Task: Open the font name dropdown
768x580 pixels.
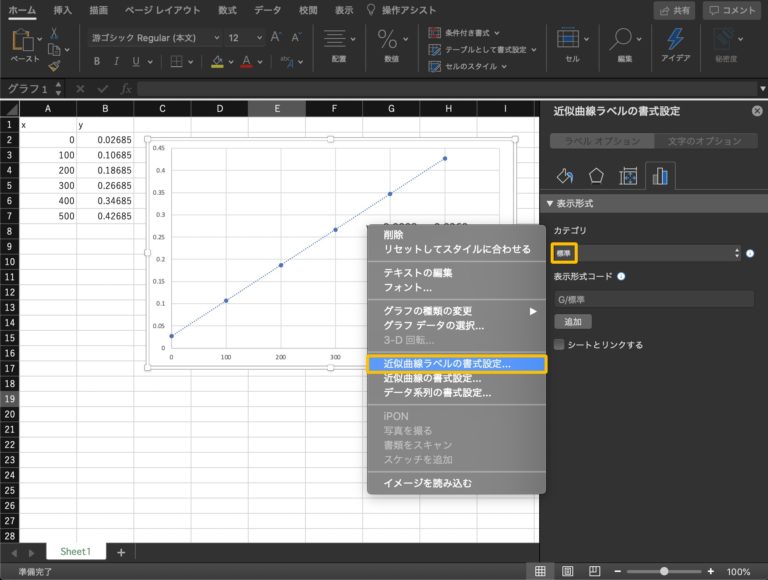Action: point(216,38)
